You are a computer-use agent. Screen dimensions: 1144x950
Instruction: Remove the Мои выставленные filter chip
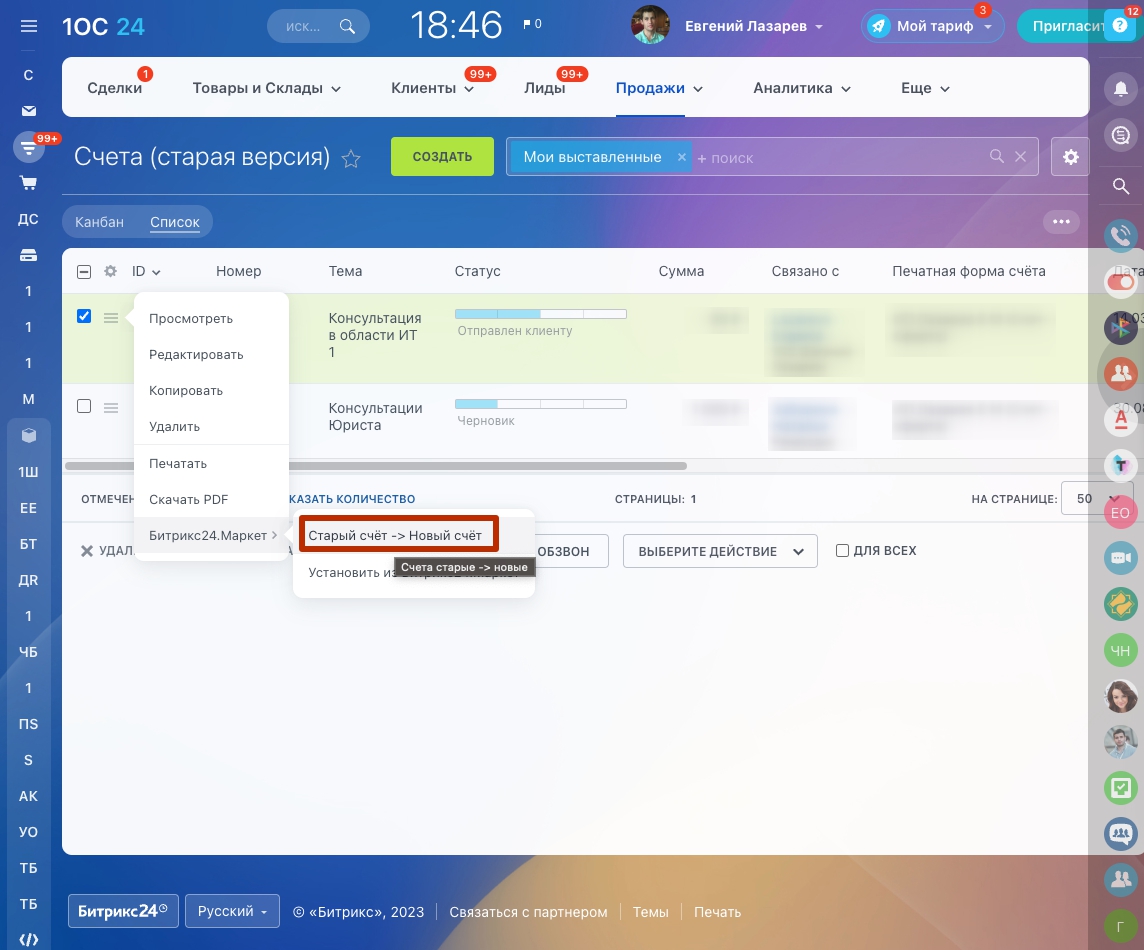tap(681, 157)
